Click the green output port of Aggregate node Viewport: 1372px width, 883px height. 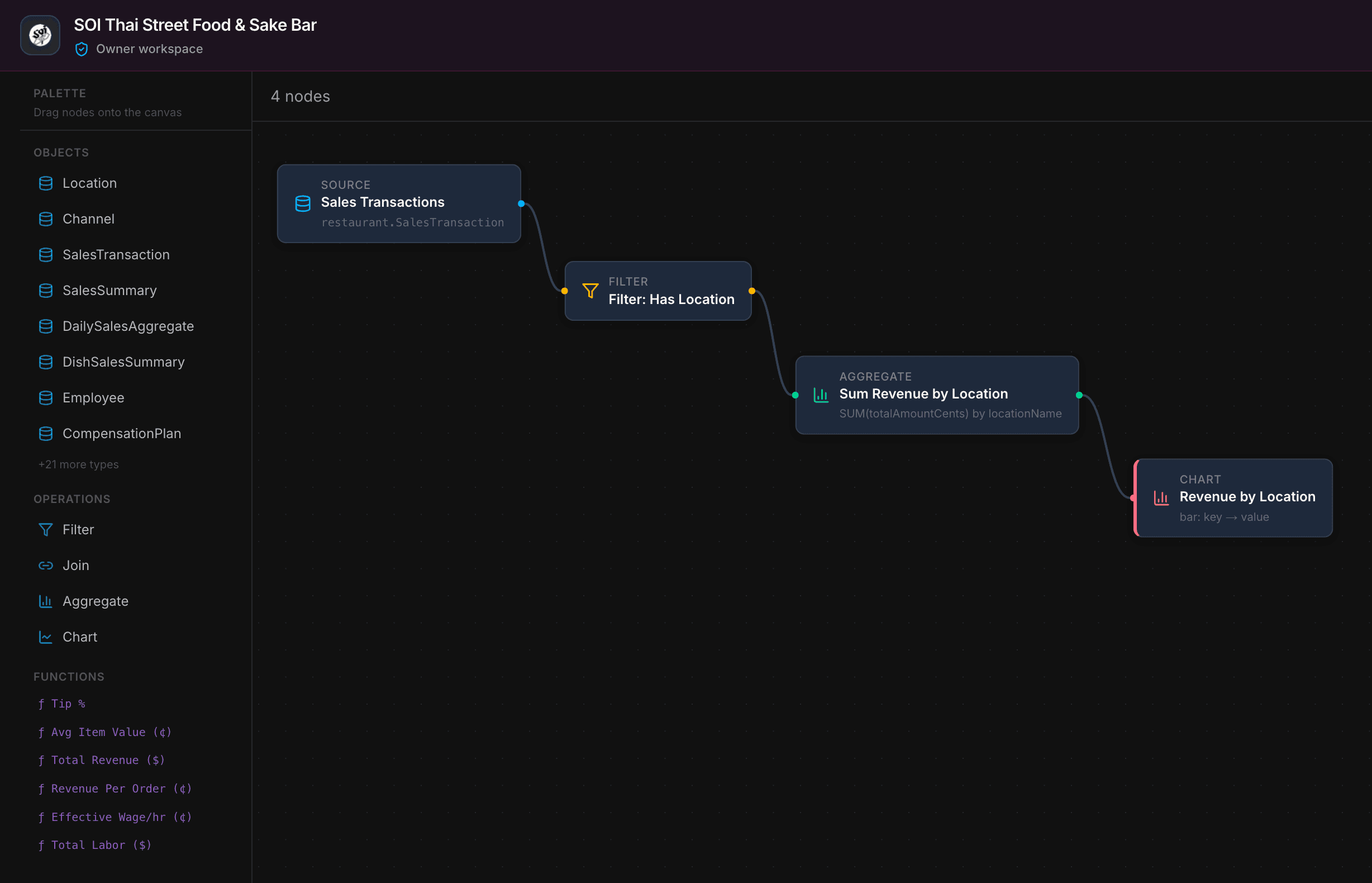click(1079, 395)
